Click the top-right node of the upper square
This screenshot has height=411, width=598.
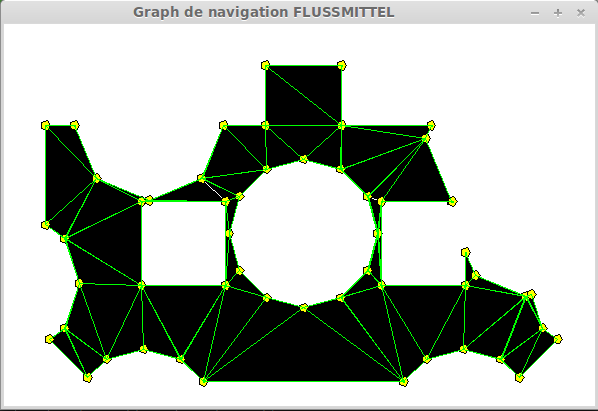(342, 65)
